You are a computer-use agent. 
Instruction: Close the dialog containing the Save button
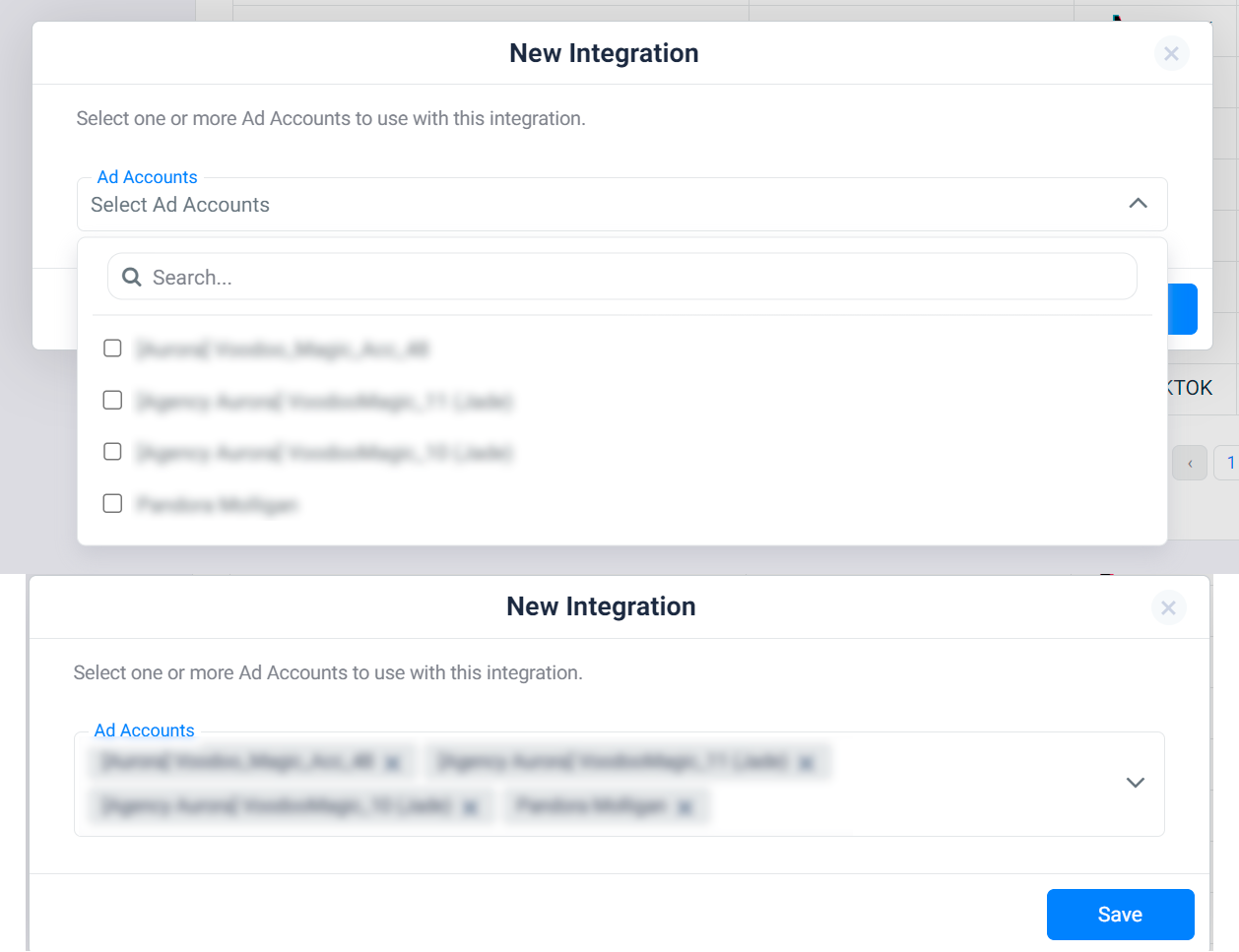[1168, 607]
